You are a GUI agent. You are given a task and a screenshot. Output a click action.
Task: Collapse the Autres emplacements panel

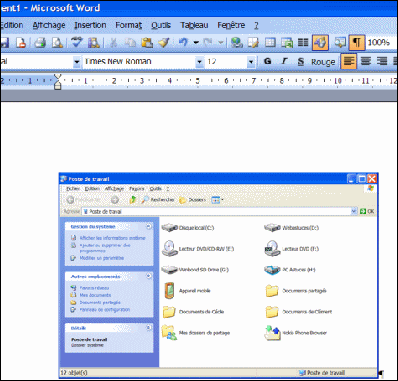click(149, 276)
